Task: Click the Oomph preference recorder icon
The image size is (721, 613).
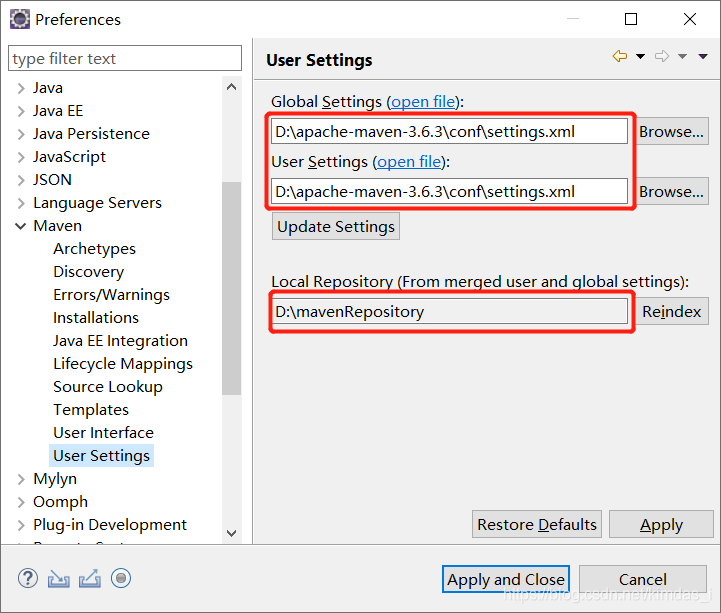Action: pos(121,579)
